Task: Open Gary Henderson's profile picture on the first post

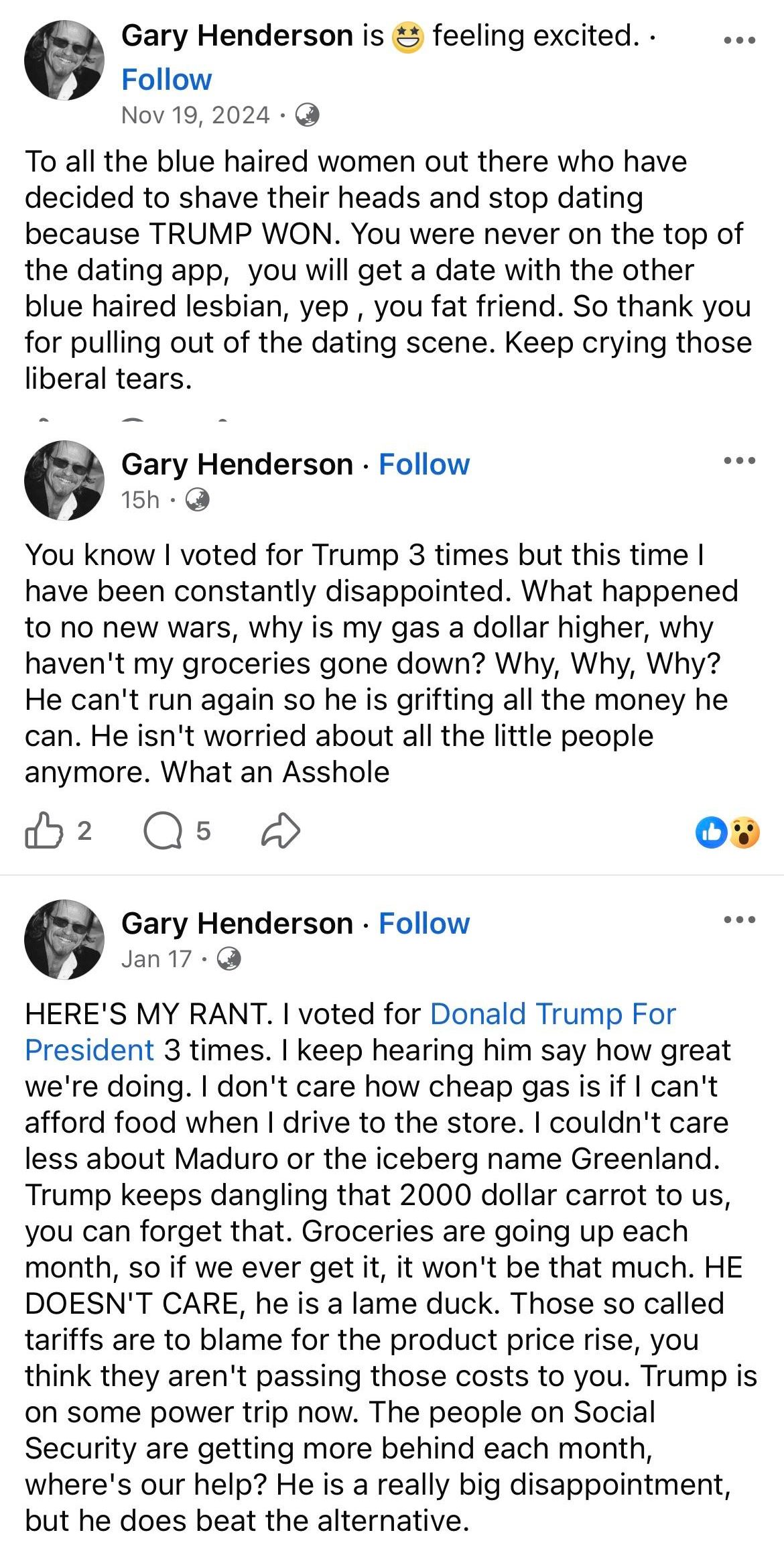Action: pyautogui.click(x=64, y=60)
